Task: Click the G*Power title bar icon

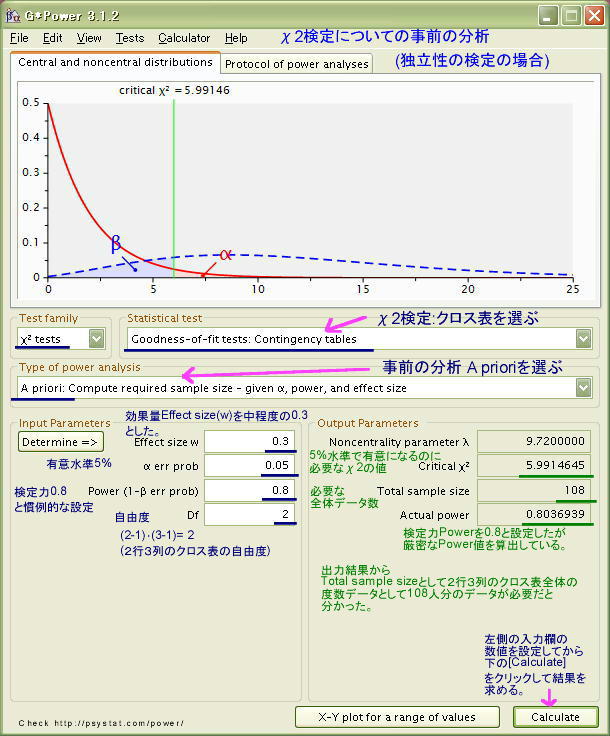Action: click(13, 15)
